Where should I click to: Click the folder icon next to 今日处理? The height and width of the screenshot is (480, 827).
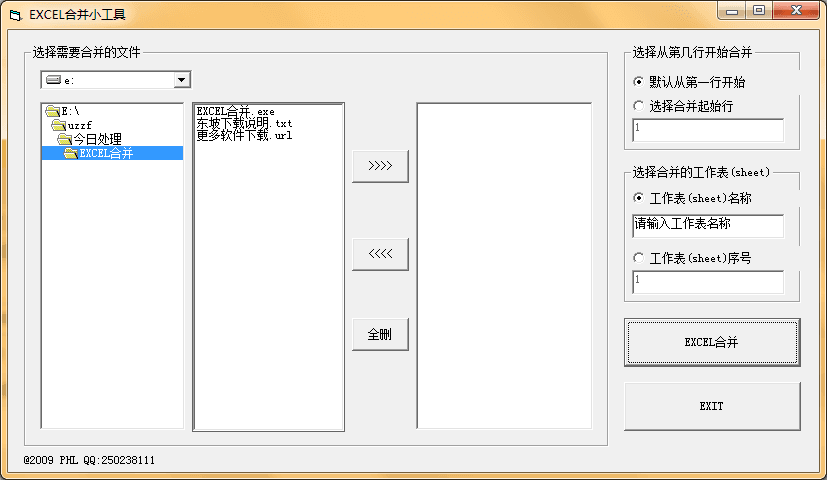(64, 139)
